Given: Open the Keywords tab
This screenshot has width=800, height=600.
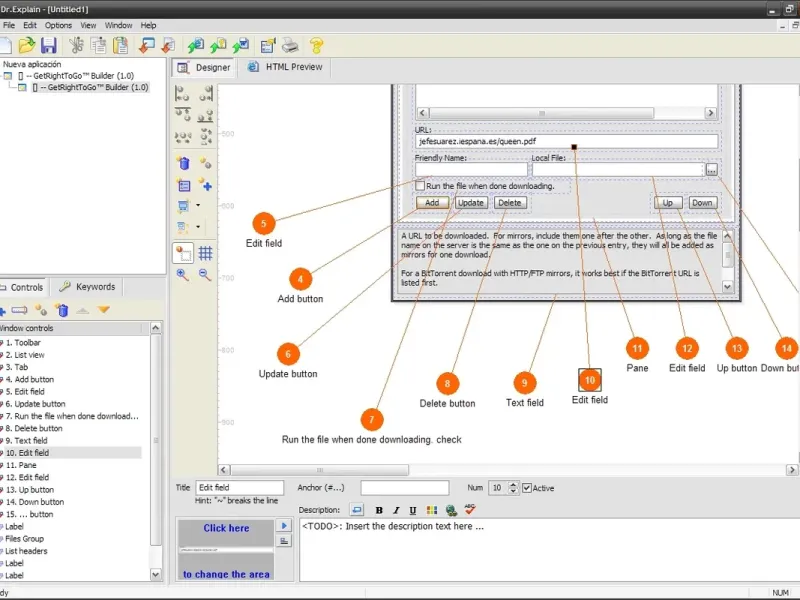Looking at the screenshot, I should point(88,287).
